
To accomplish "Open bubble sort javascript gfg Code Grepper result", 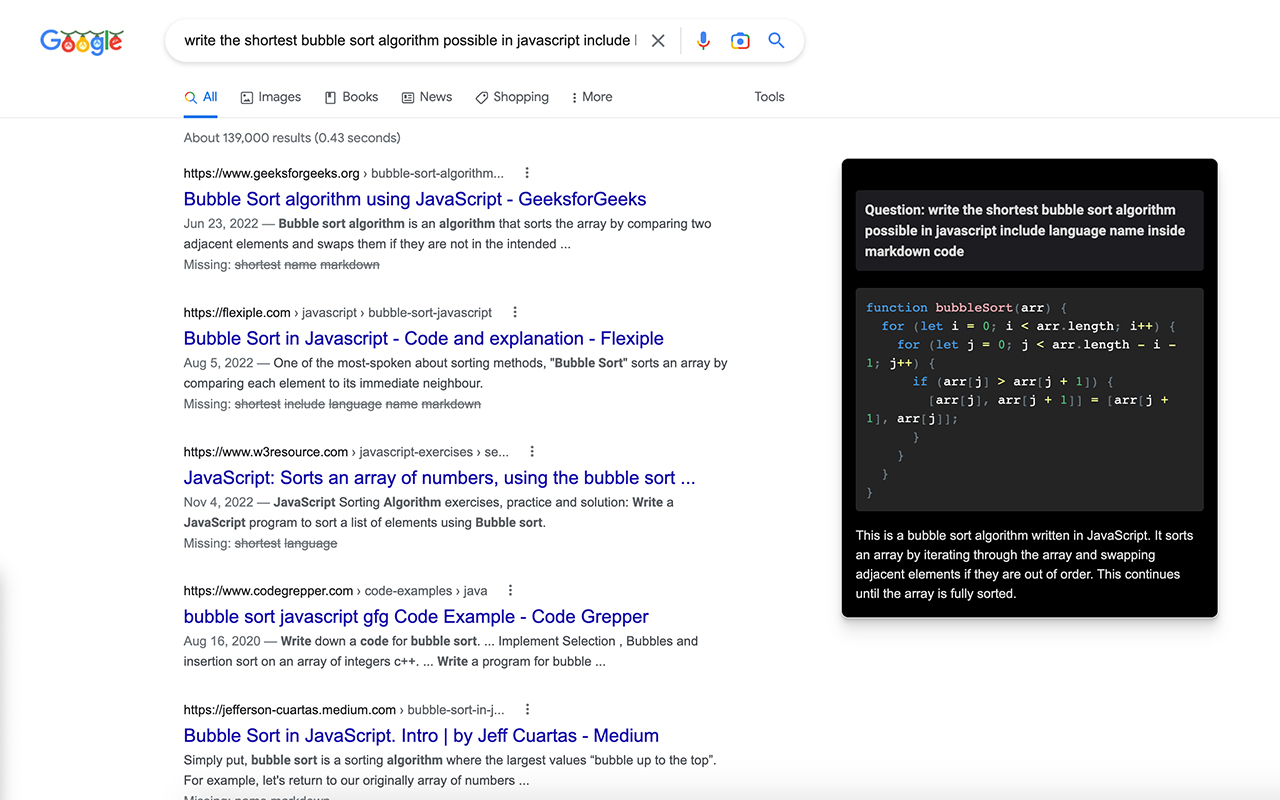I will tap(416, 616).
